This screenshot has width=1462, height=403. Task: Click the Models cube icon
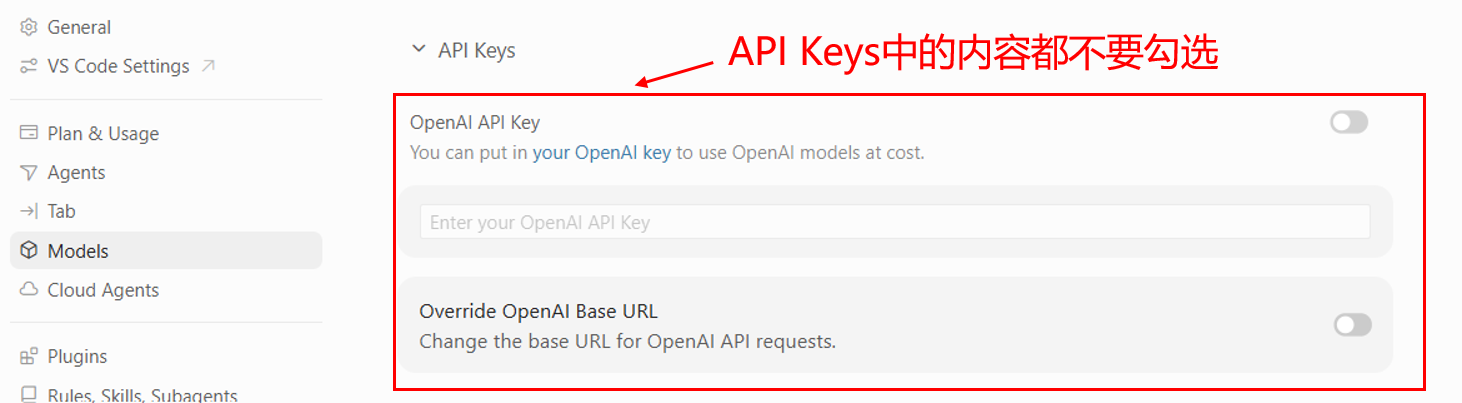29,251
